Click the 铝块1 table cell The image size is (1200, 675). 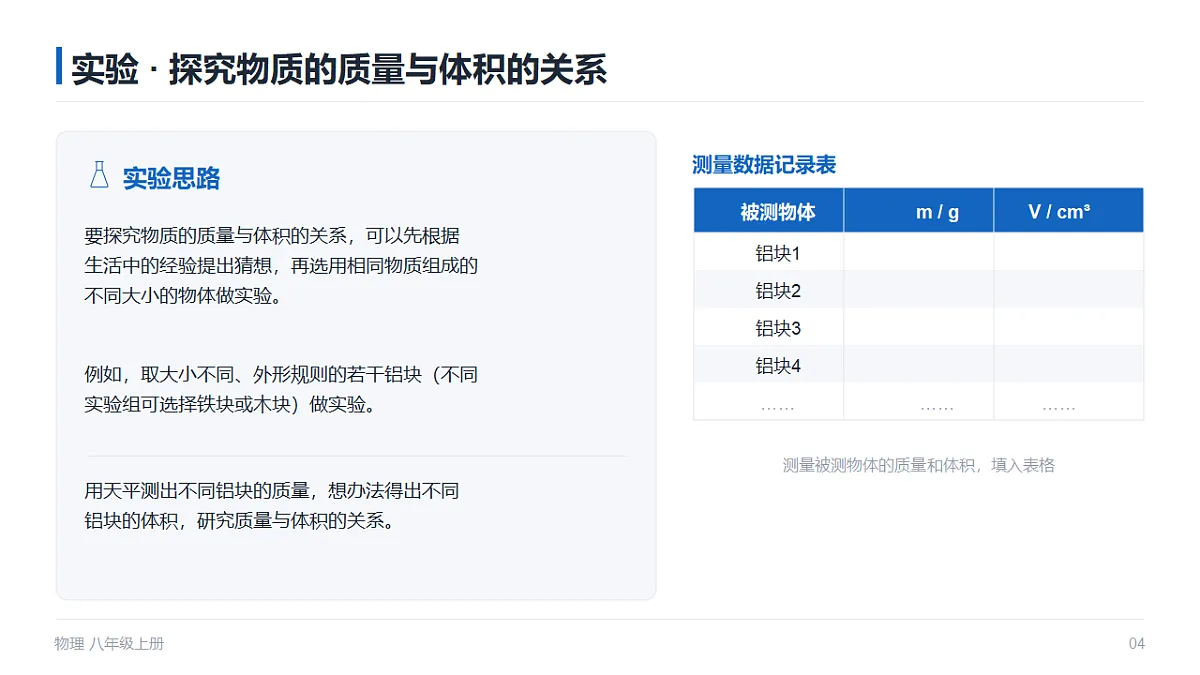(769, 252)
